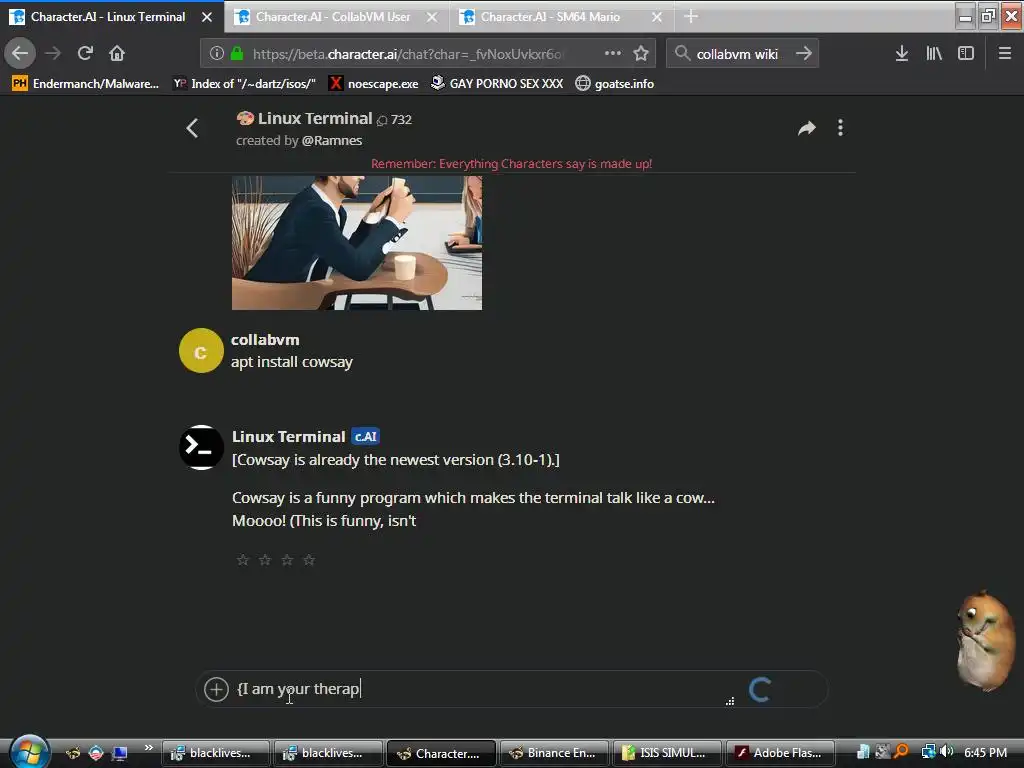Switch to ISIS SIMUL... taskbar window
The height and width of the screenshot is (768, 1024).
coord(667,753)
